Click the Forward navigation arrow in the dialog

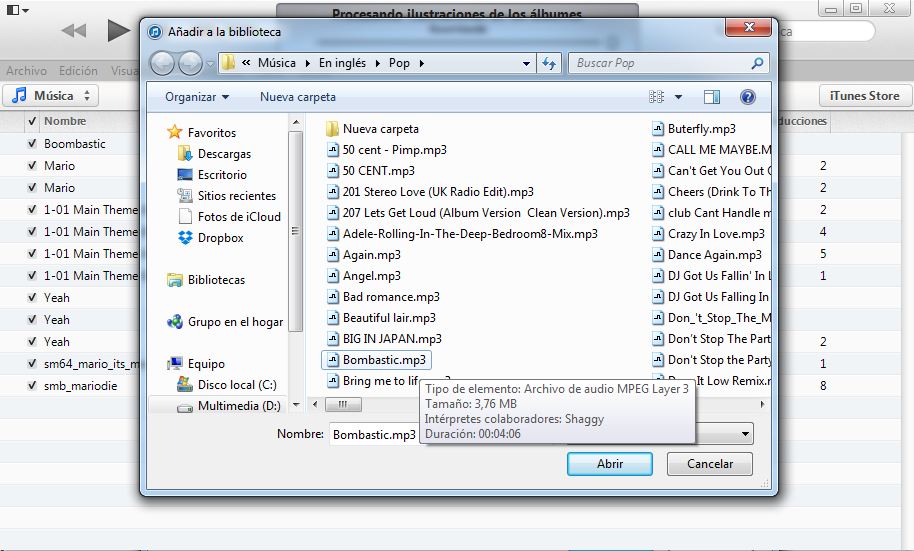click(x=190, y=63)
